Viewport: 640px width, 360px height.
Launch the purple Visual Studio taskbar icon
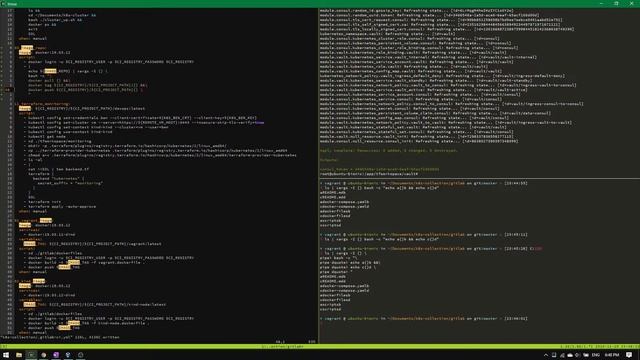click(x=56, y=355)
